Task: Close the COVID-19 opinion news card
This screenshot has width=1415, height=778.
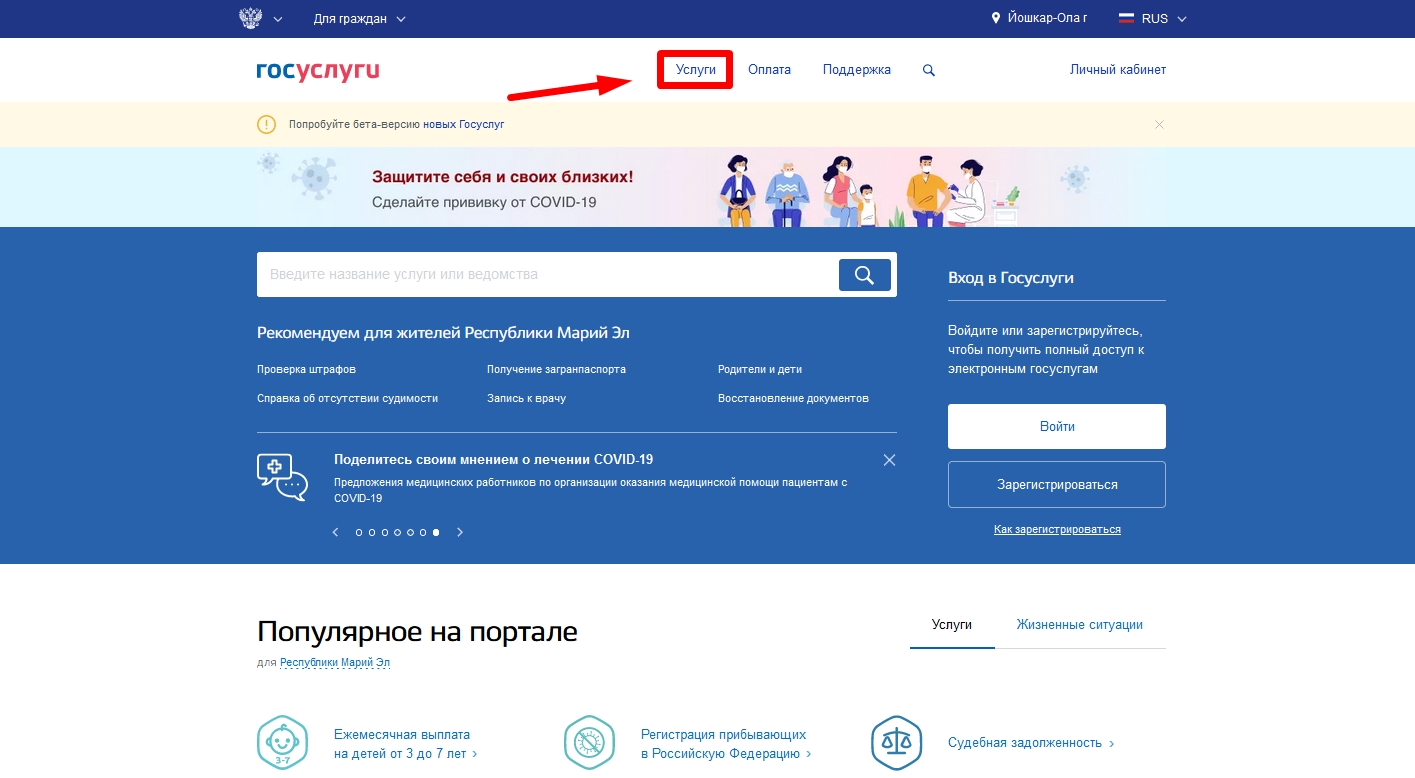Action: coord(889,460)
